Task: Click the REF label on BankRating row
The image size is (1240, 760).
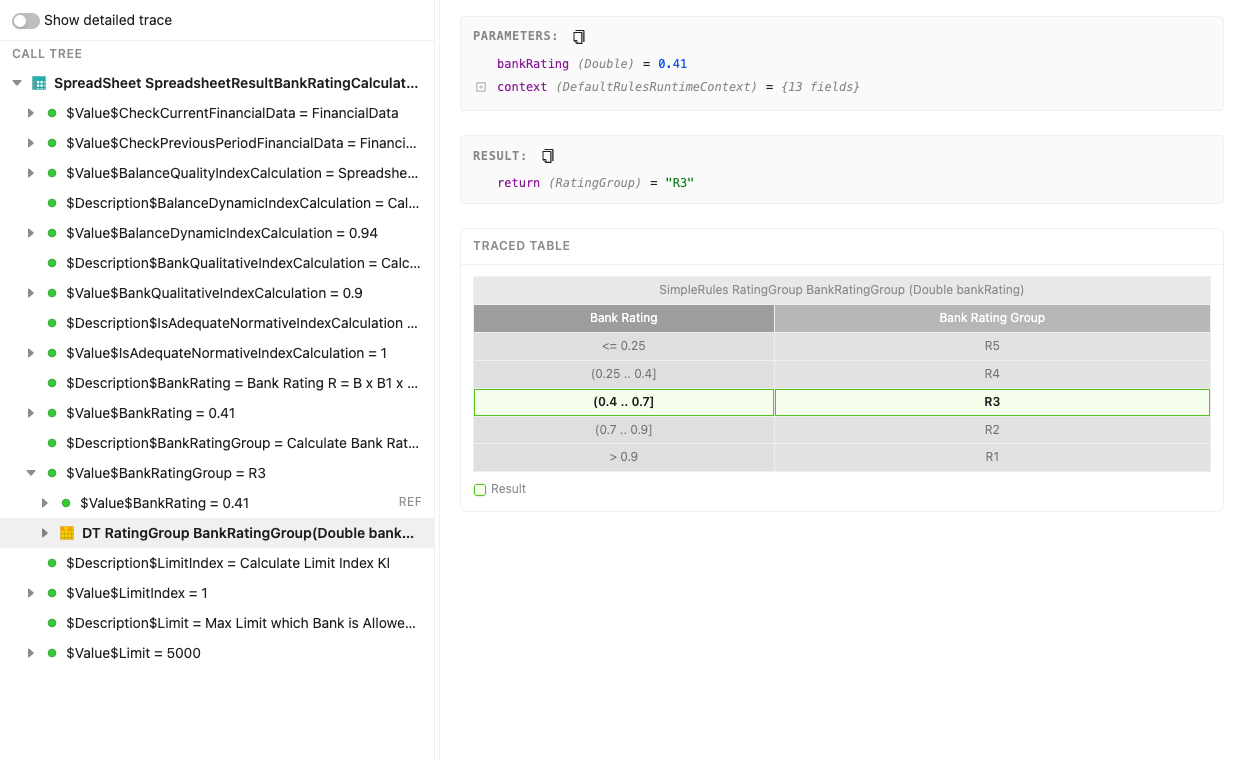Action: [410, 502]
